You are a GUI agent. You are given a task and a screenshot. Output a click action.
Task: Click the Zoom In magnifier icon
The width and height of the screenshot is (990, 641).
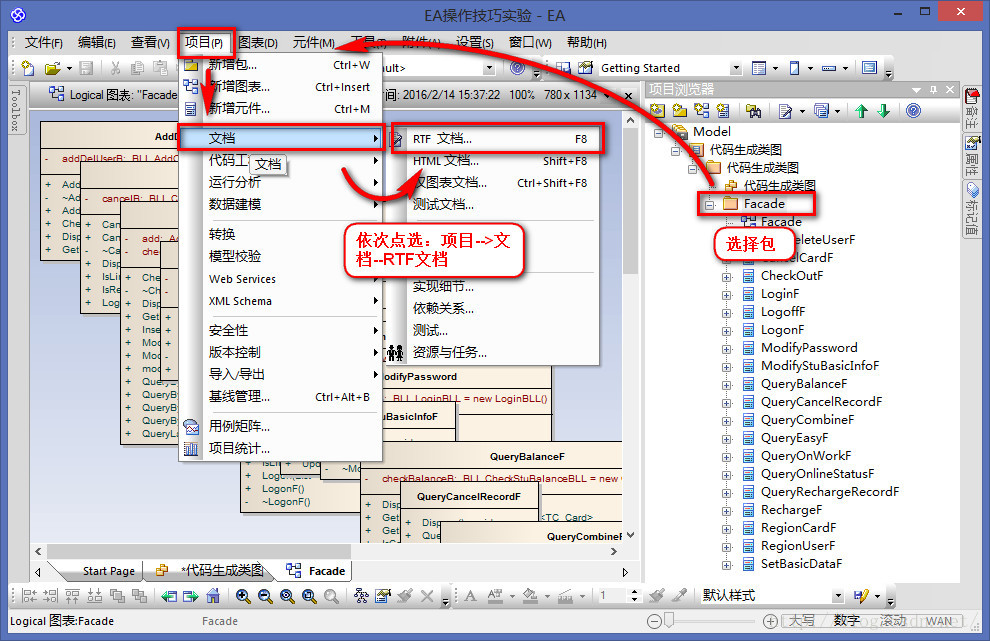[242, 596]
